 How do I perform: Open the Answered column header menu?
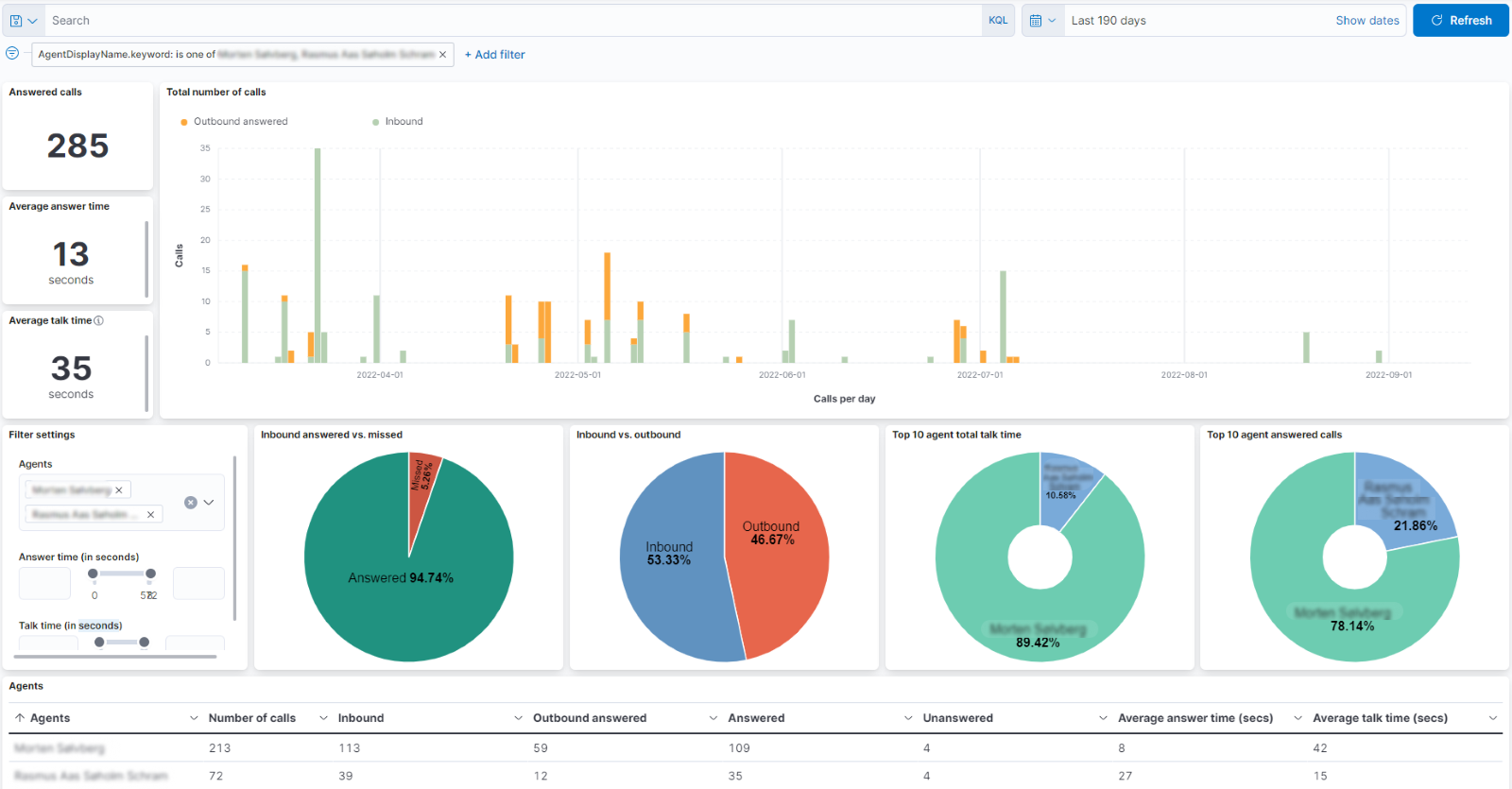pyautogui.click(x=908, y=718)
